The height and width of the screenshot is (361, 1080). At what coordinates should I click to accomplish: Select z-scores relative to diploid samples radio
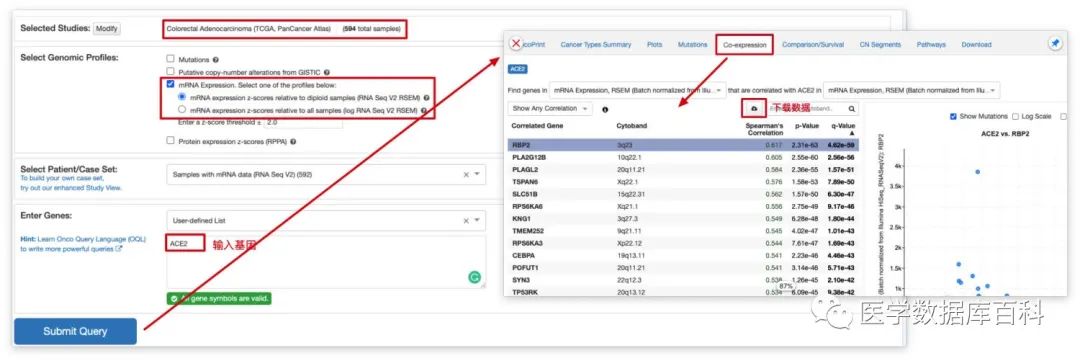182,98
